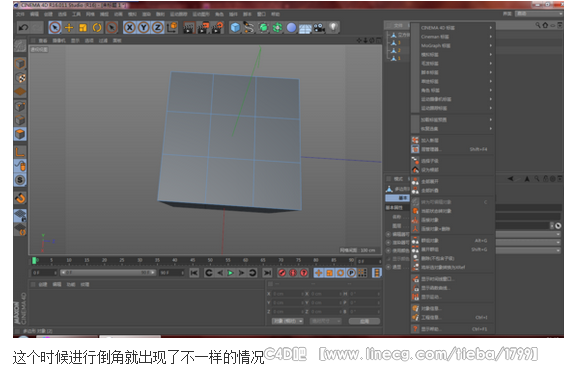This screenshot has width=564, height=371.
Task: Select the object named 1 in Object Manager
Action: point(398,58)
